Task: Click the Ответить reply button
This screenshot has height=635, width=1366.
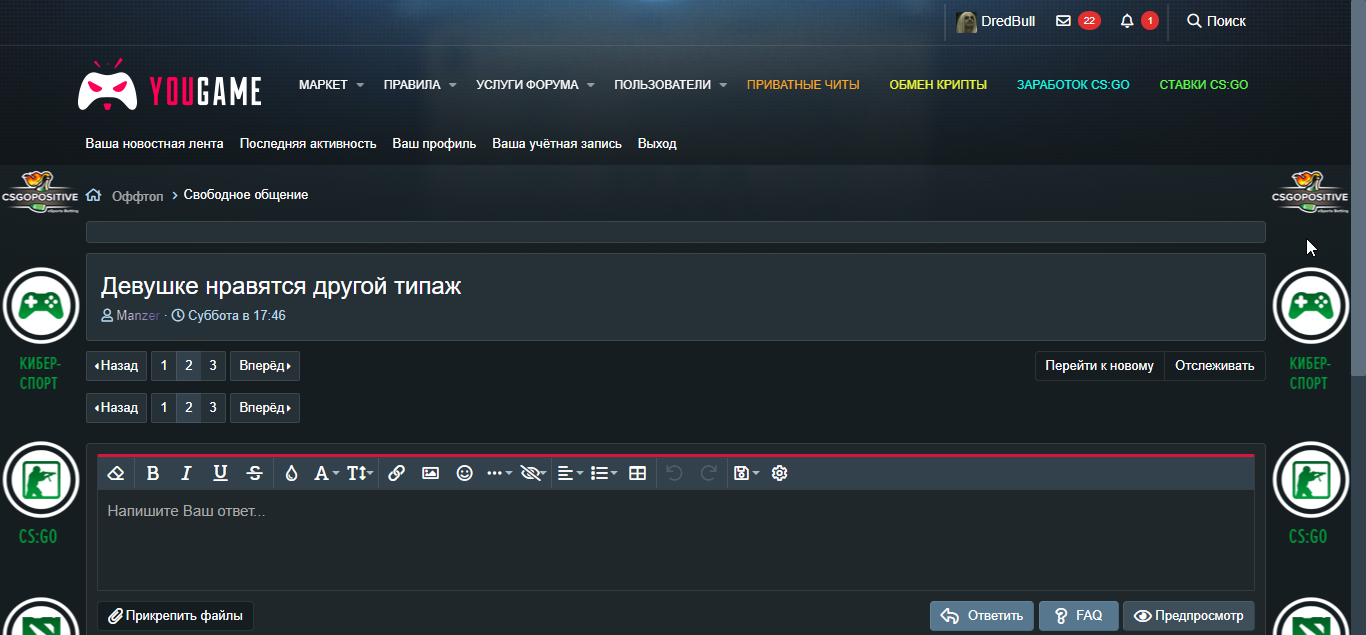Action: (982, 616)
